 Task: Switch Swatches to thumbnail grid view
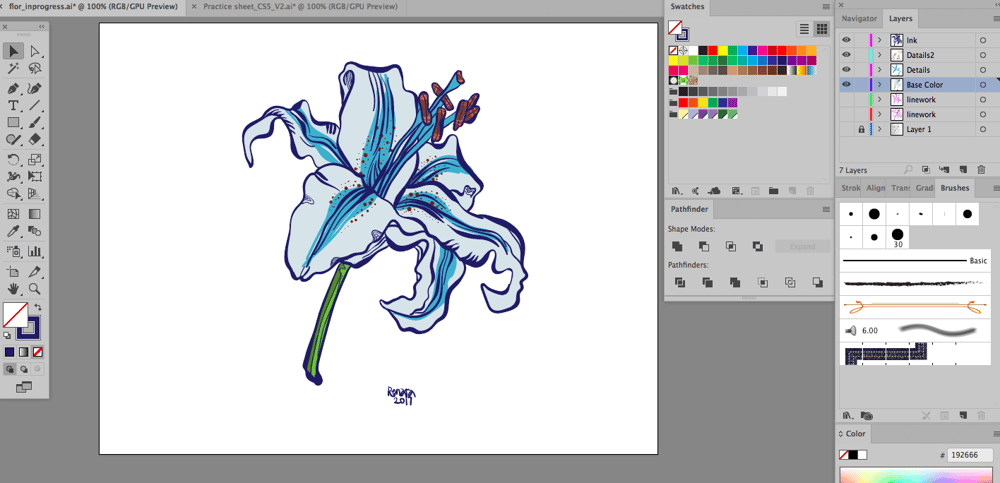point(821,29)
